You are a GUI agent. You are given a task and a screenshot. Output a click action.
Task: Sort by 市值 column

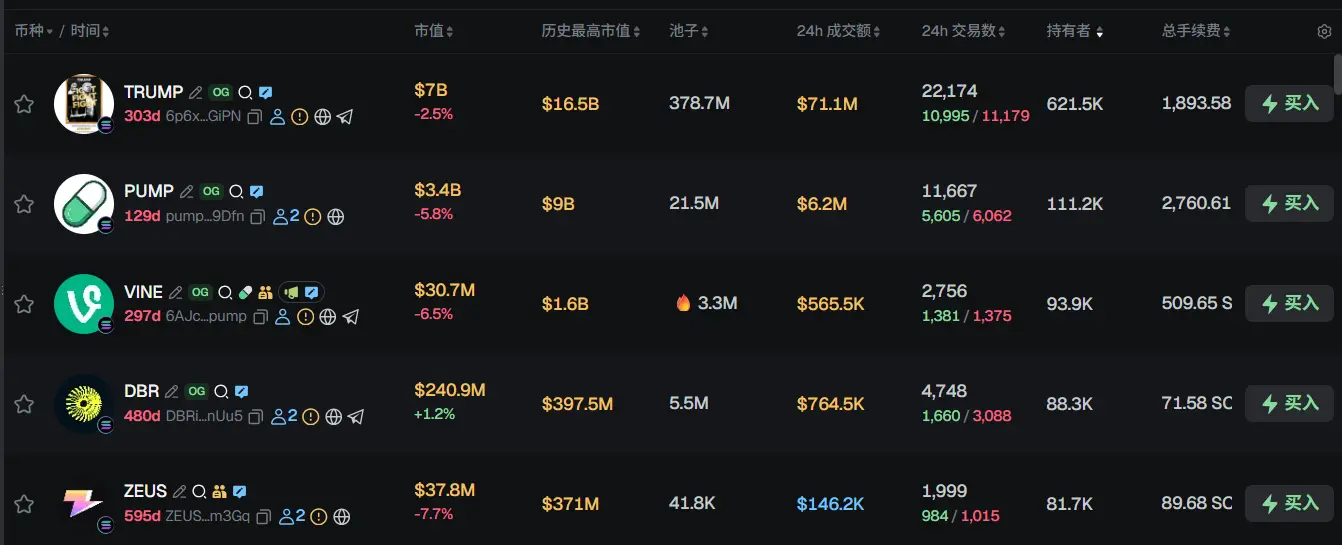click(x=434, y=31)
